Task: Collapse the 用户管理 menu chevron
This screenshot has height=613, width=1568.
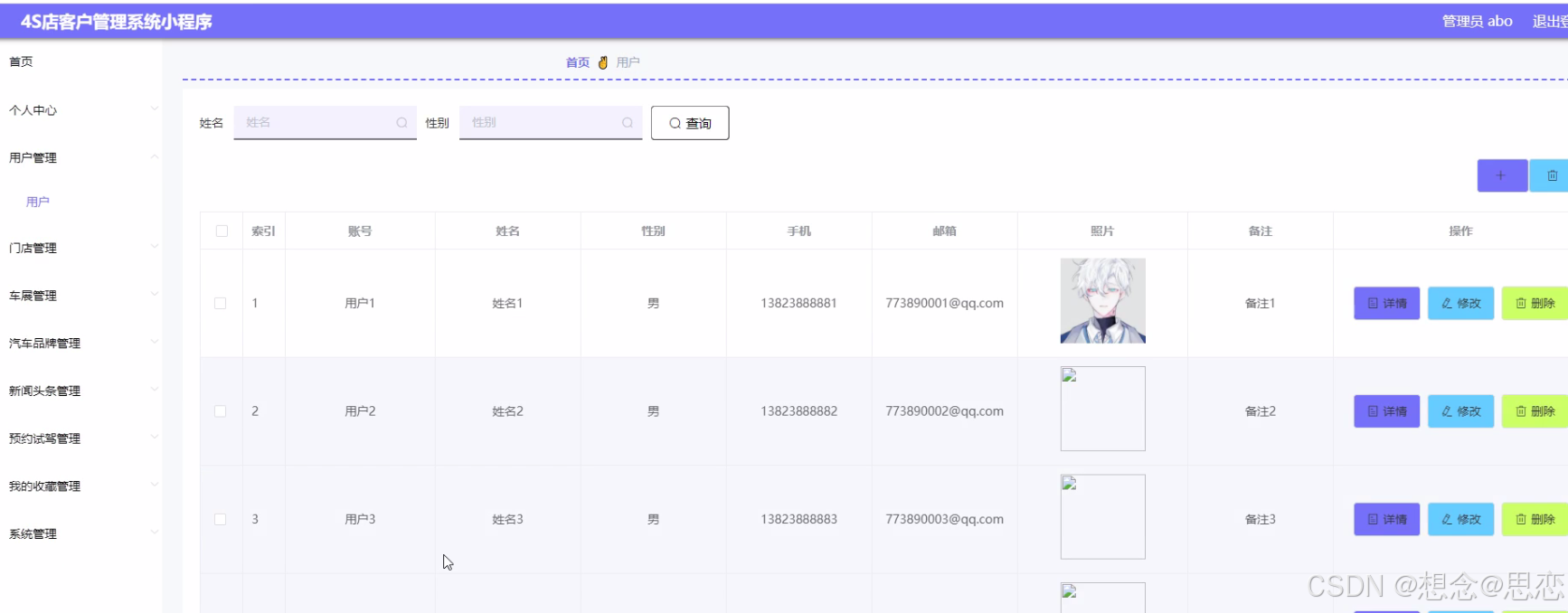Action: [x=154, y=157]
